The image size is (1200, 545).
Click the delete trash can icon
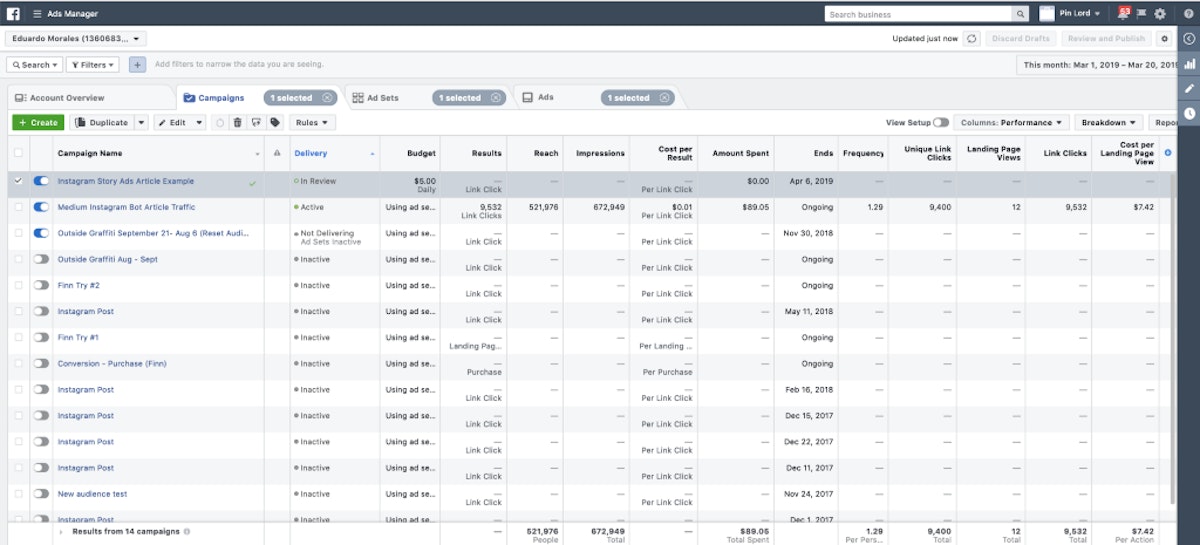click(237, 122)
